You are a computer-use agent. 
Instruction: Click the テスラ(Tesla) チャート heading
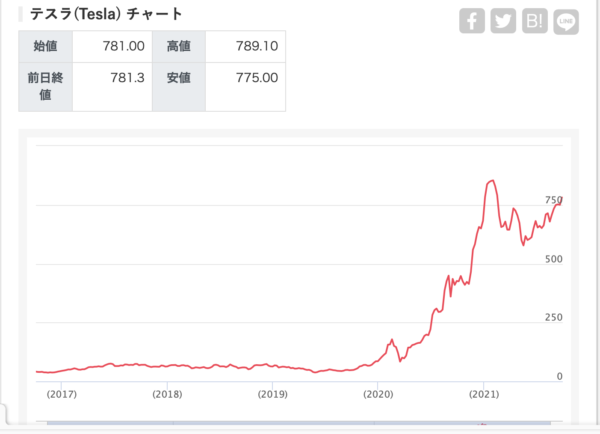click(98, 15)
